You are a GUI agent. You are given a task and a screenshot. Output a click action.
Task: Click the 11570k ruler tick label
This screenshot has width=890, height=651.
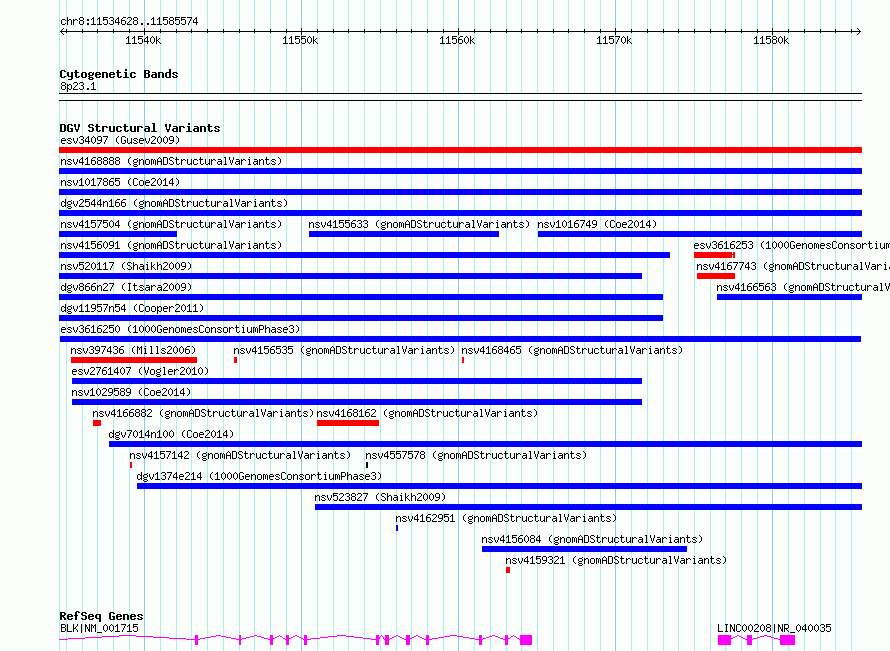[x=614, y=40]
